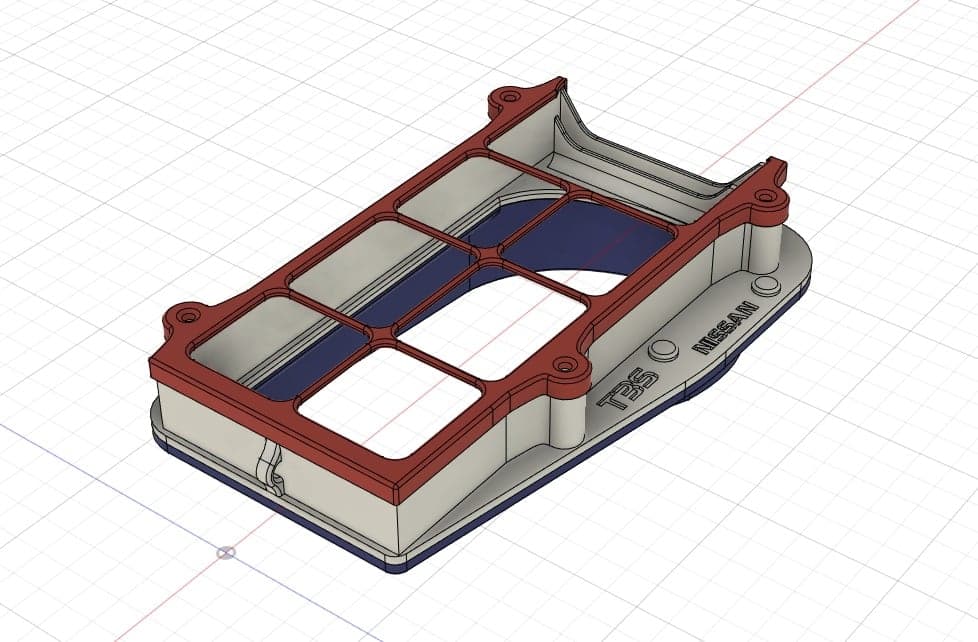This screenshot has height=642, width=978.
Task: Select the embossed NISSAN text on the model
Action: point(725,328)
